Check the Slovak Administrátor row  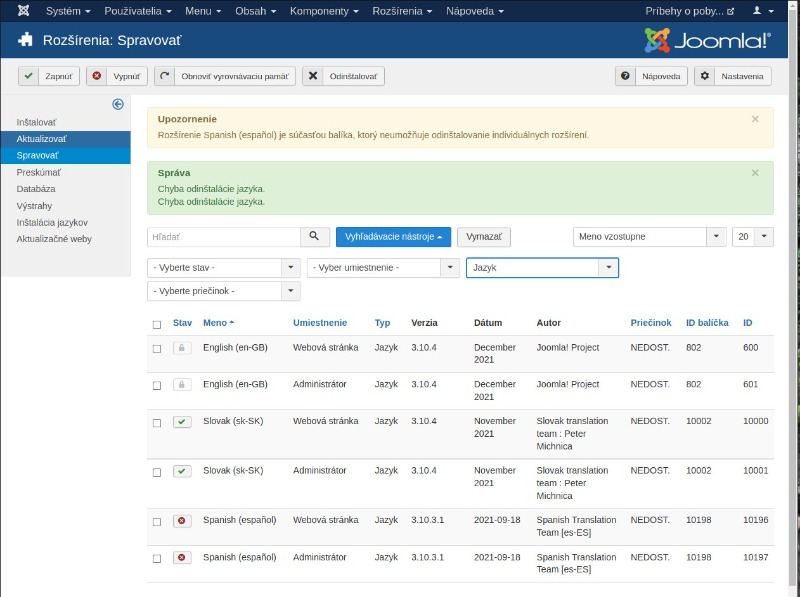[x=157, y=472]
